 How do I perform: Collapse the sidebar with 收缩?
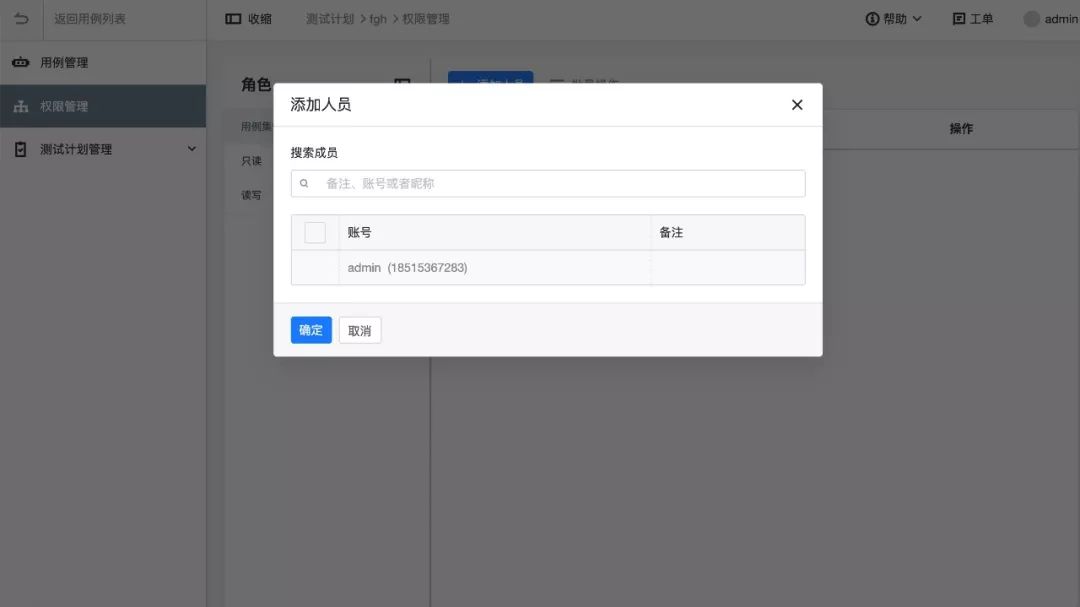[249, 19]
